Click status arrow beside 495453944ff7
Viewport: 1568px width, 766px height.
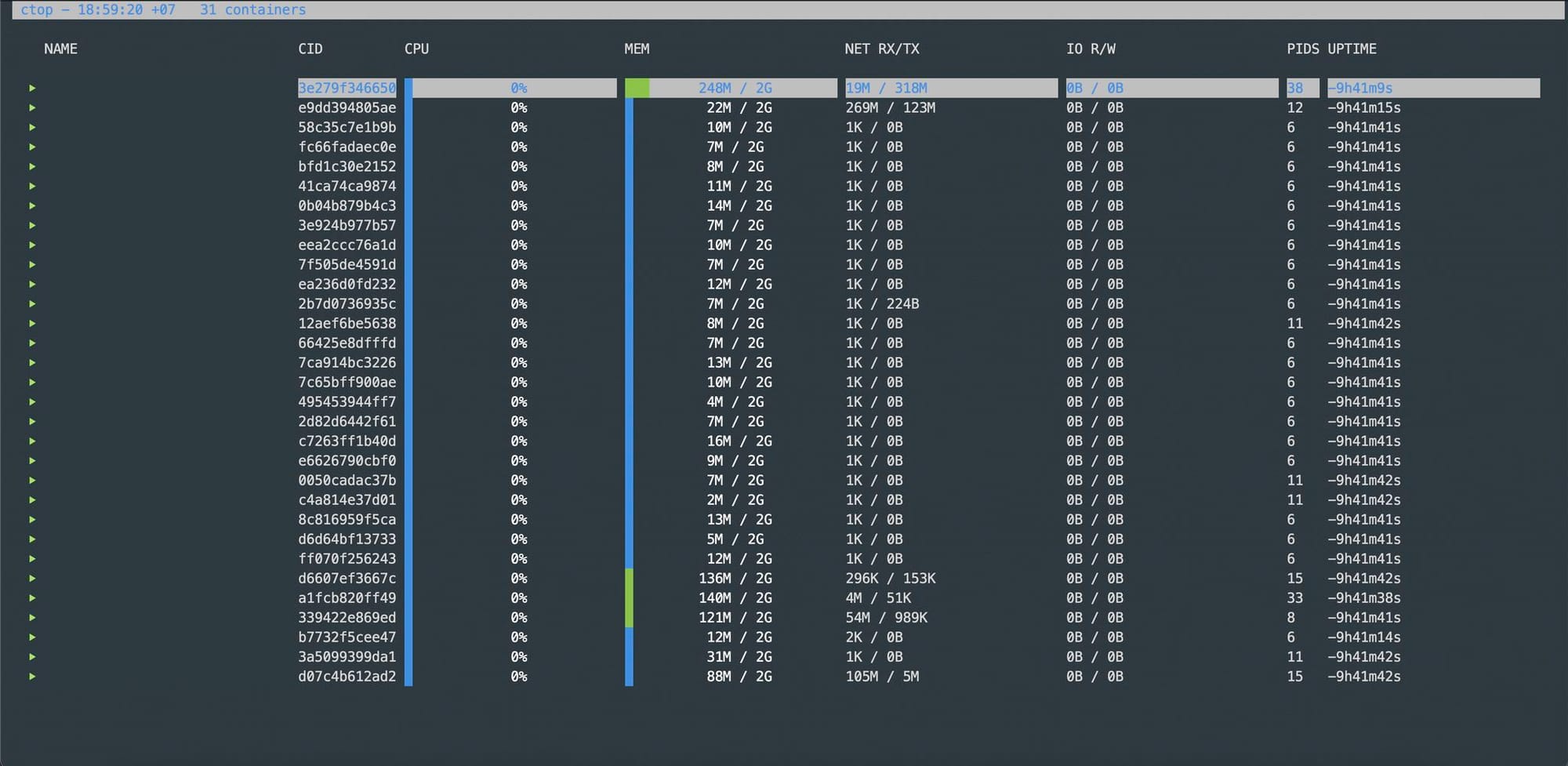(32, 401)
